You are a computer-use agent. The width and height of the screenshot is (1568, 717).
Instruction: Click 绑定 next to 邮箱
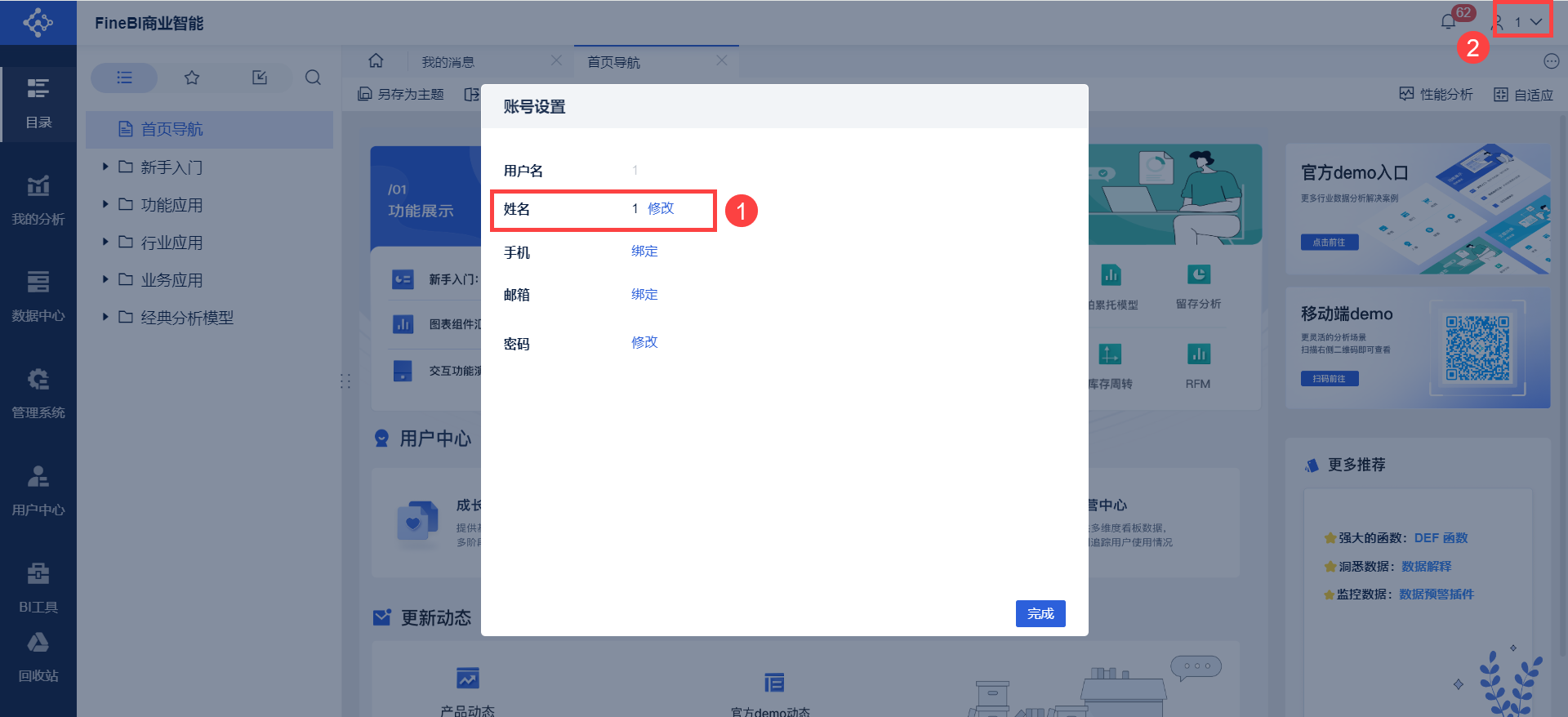pos(644,294)
